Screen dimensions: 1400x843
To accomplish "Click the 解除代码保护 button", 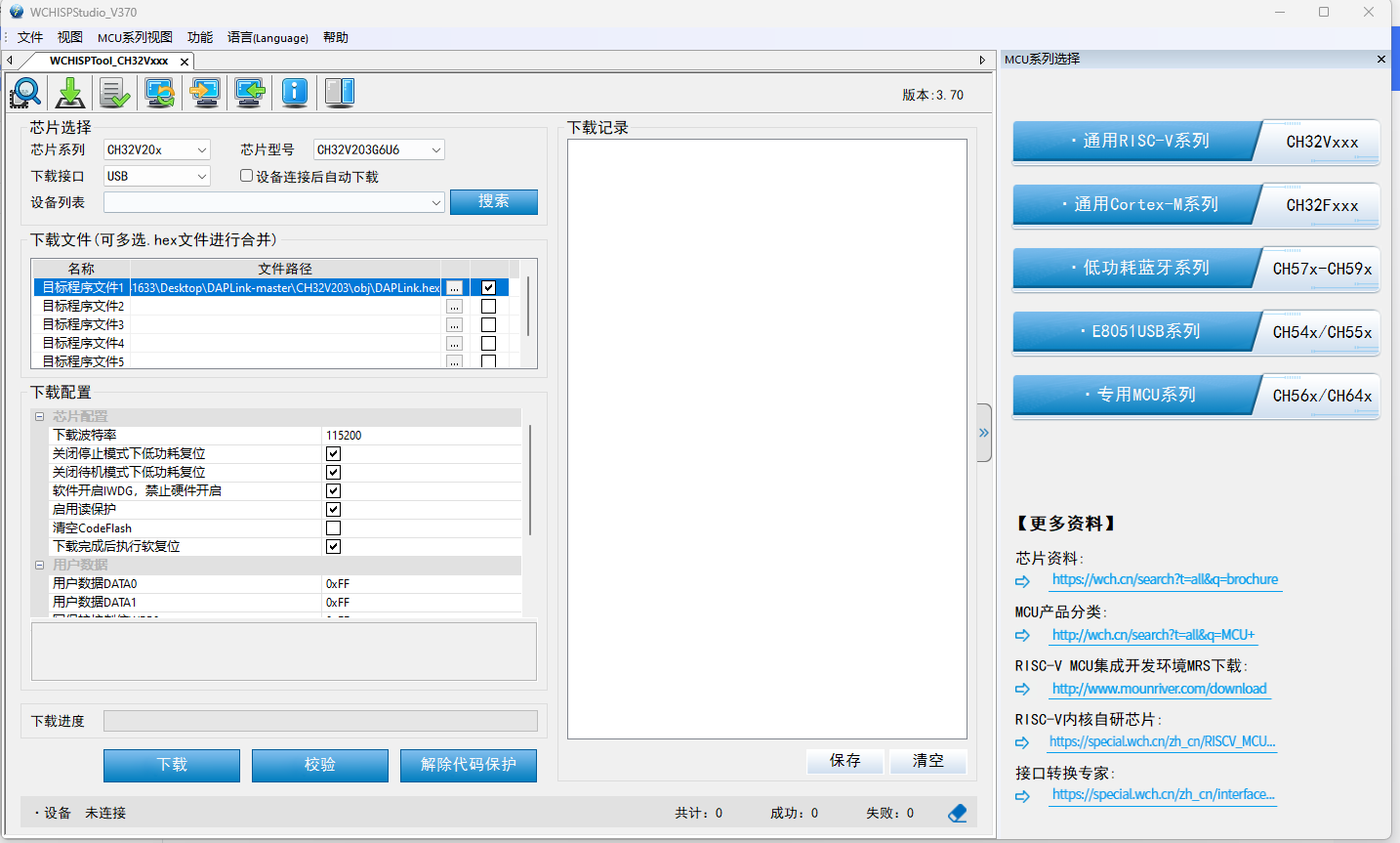I will coord(469,765).
